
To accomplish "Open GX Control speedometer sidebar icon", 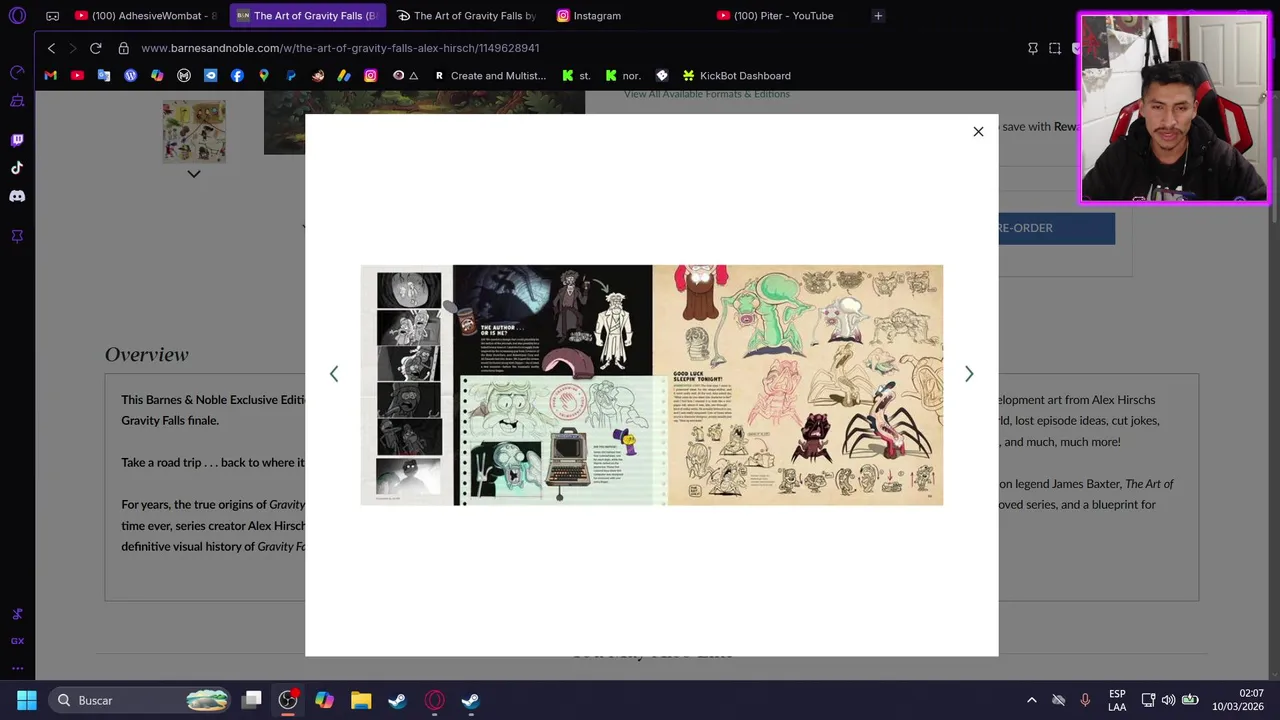I will 17,72.
